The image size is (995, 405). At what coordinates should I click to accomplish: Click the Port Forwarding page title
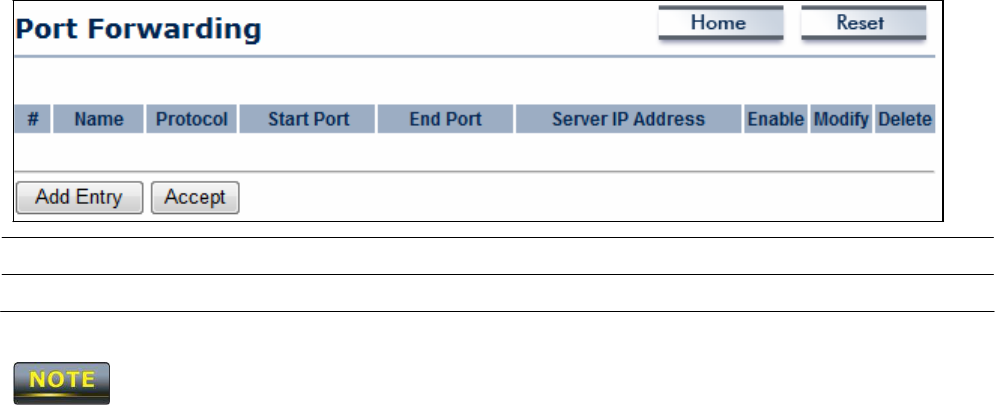(138, 29)
